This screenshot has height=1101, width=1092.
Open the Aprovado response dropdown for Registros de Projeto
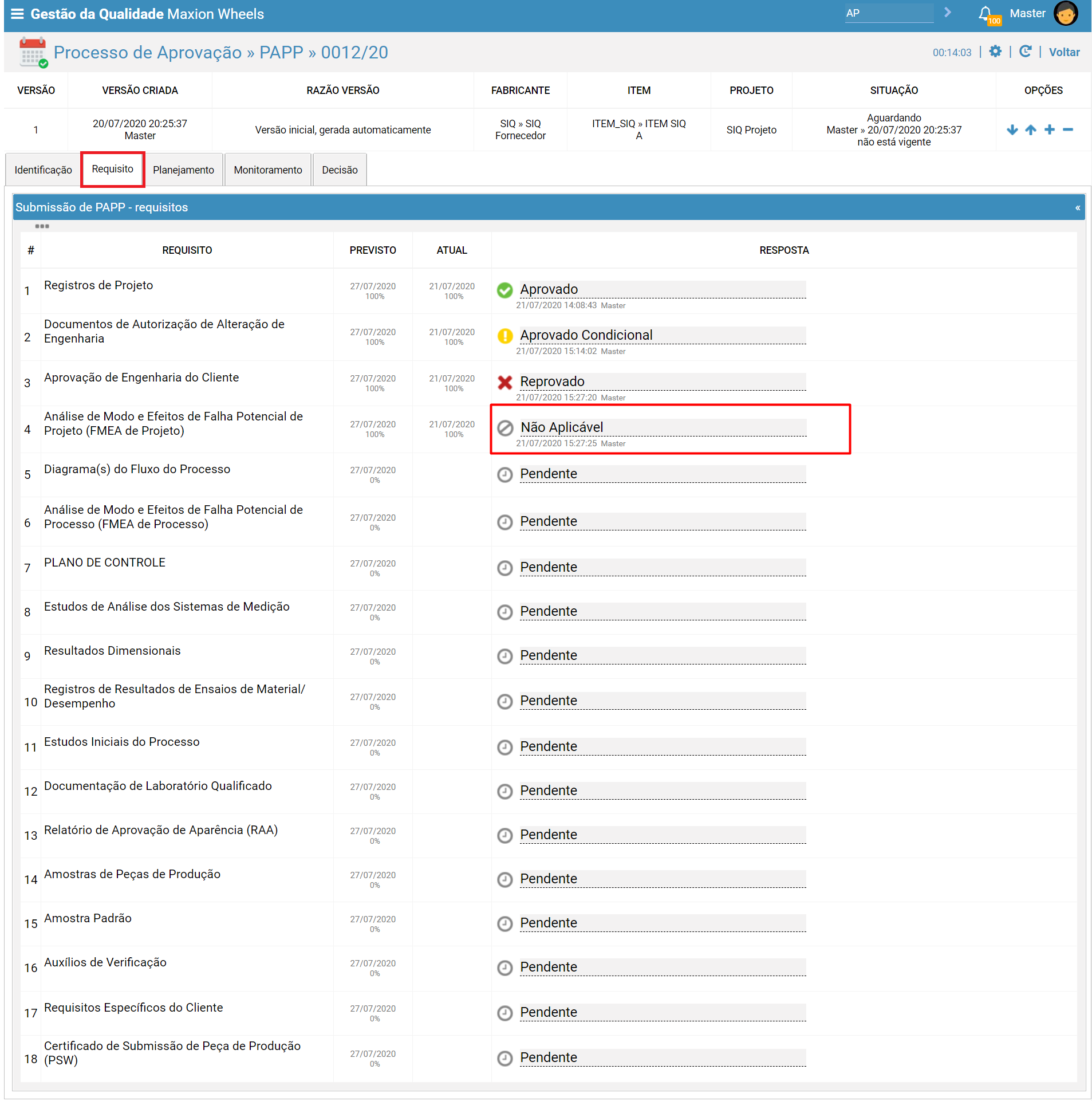click(x=663, y=290)
